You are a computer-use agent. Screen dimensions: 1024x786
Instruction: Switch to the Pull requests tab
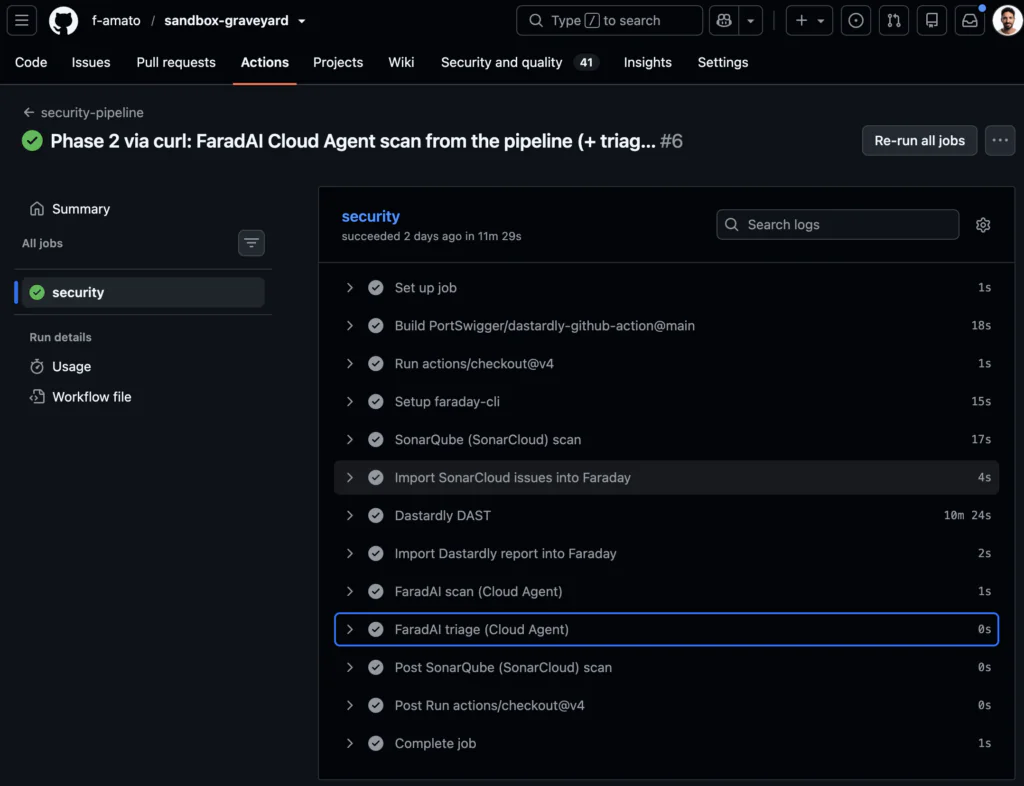[176, 62]
